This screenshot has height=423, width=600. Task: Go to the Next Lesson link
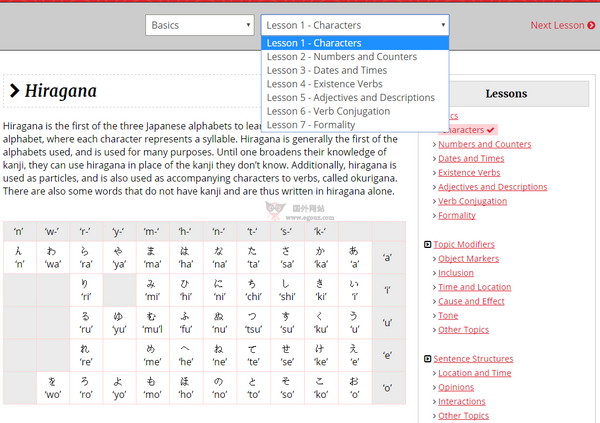click(557, 25)
